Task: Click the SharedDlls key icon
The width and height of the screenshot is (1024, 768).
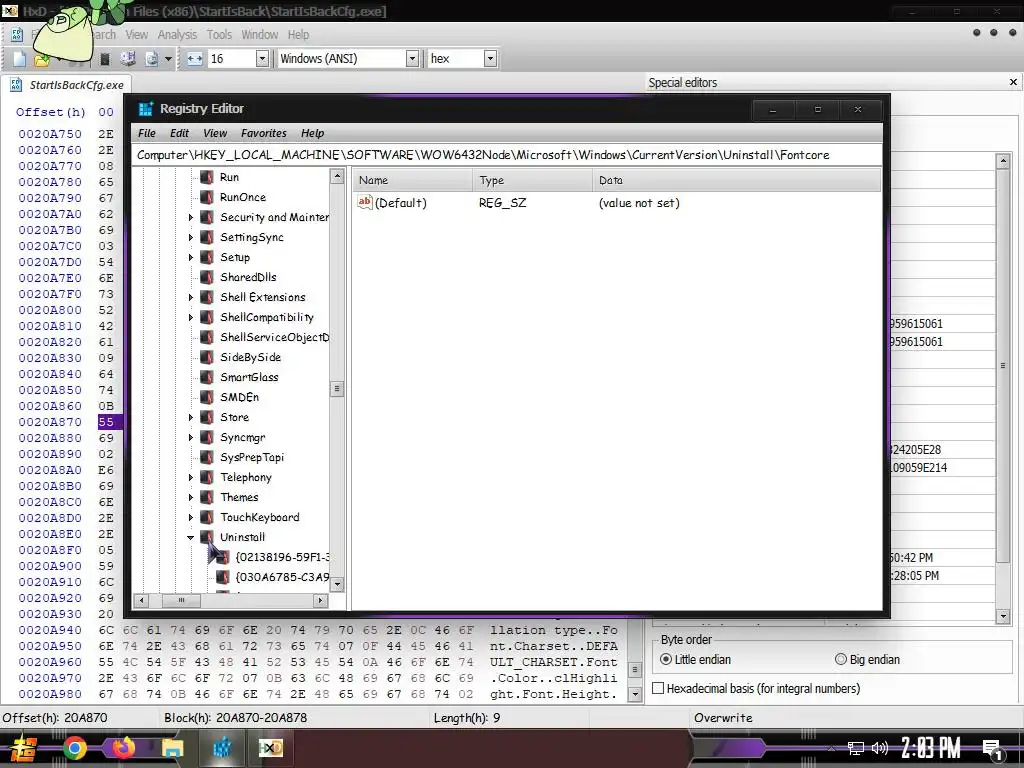Action: pos(206,277)
